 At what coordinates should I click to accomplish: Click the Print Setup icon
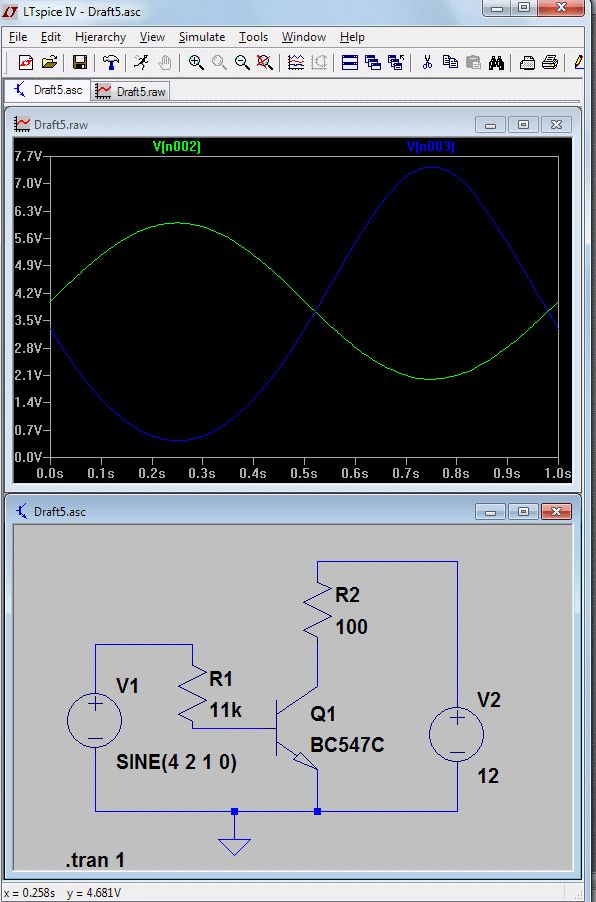pos(527,62)
